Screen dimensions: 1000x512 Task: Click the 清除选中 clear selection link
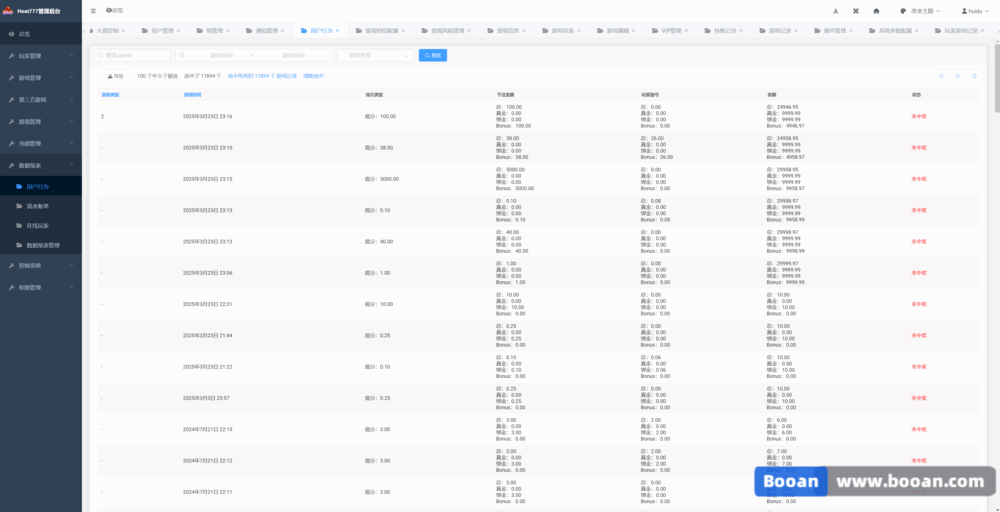[x=313, y=75]
